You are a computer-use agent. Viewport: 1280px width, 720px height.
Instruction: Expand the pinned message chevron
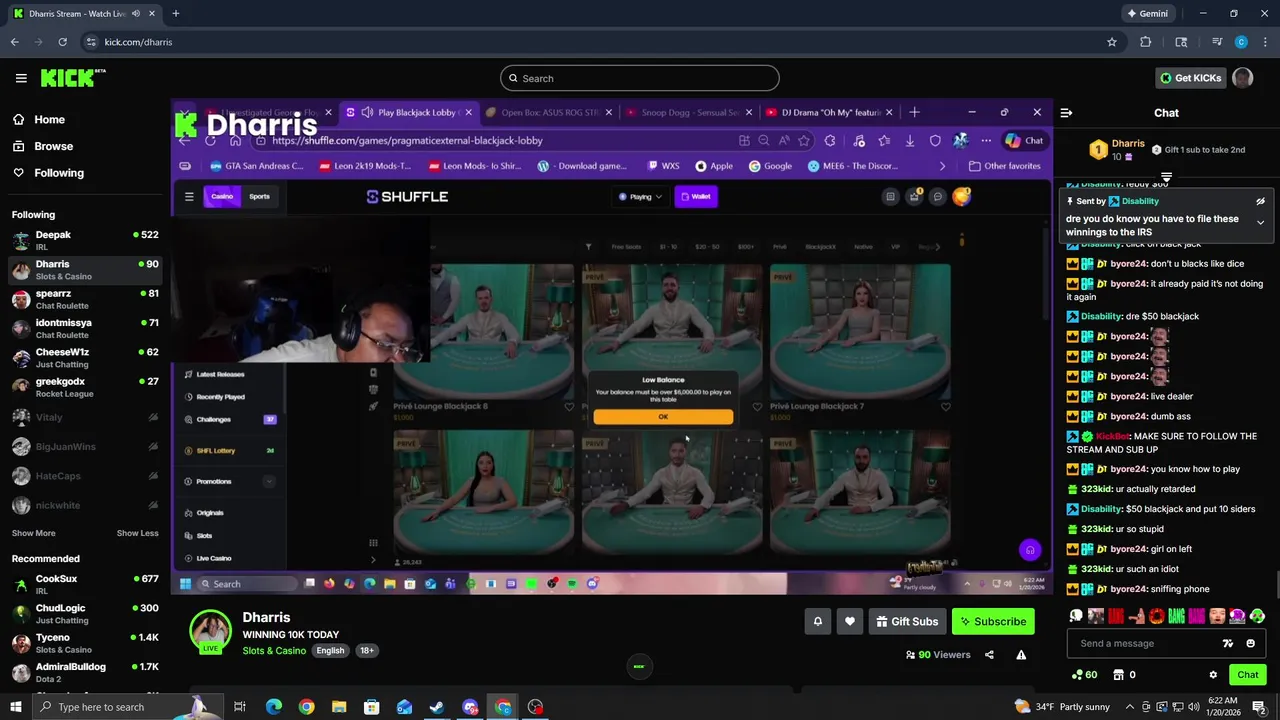pyautogui.click(x=1260, y=222)
